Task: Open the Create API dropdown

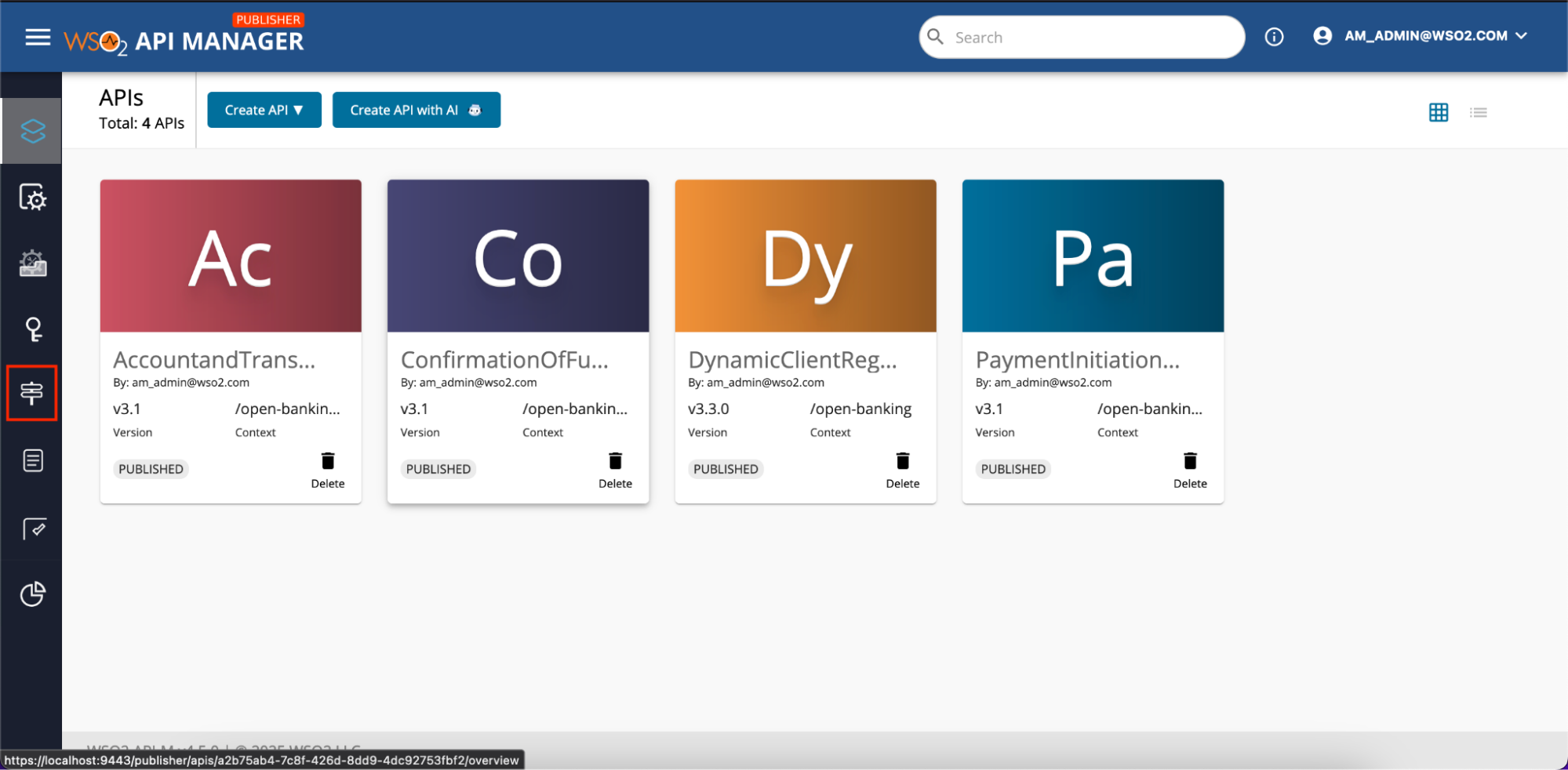Action: pyautogui.click(x=264, y=110)
